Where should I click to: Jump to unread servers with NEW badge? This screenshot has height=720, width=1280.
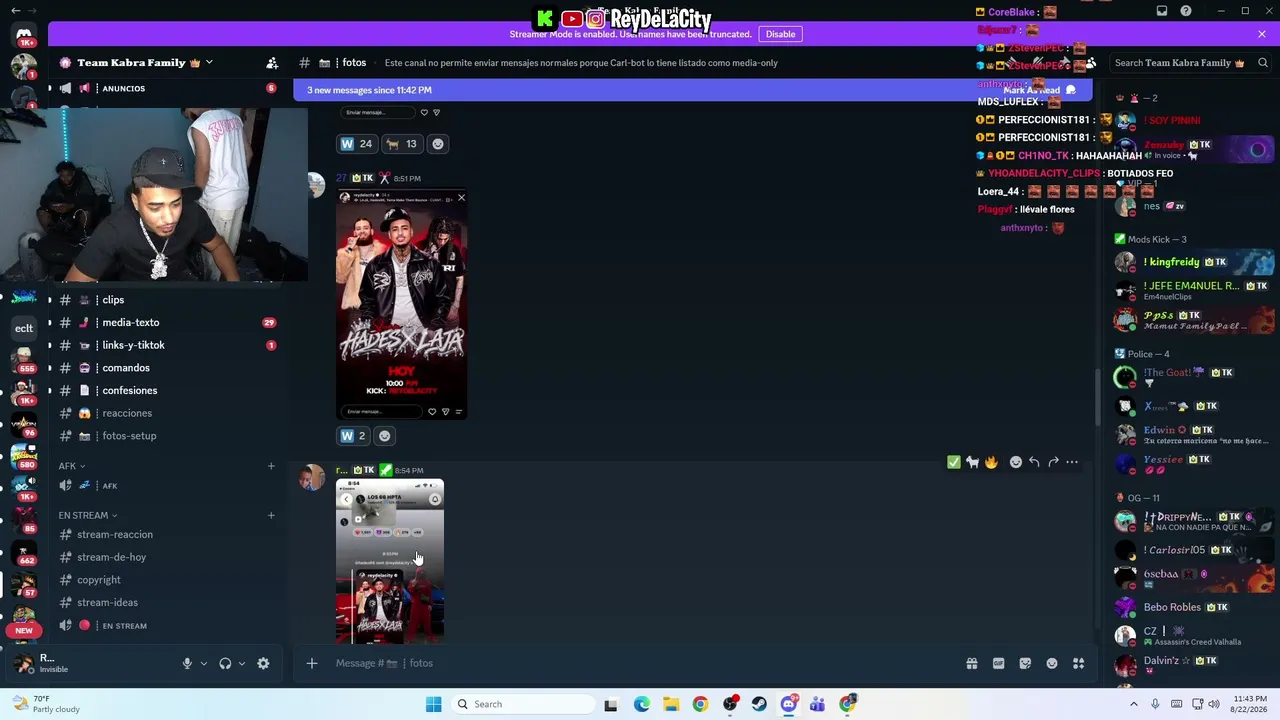[24, 631]
